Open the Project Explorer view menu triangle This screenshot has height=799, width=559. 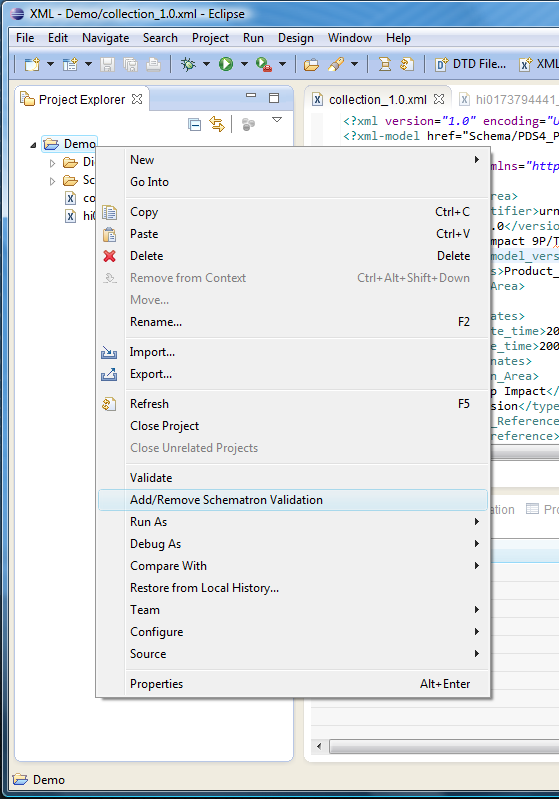point(277,120)
